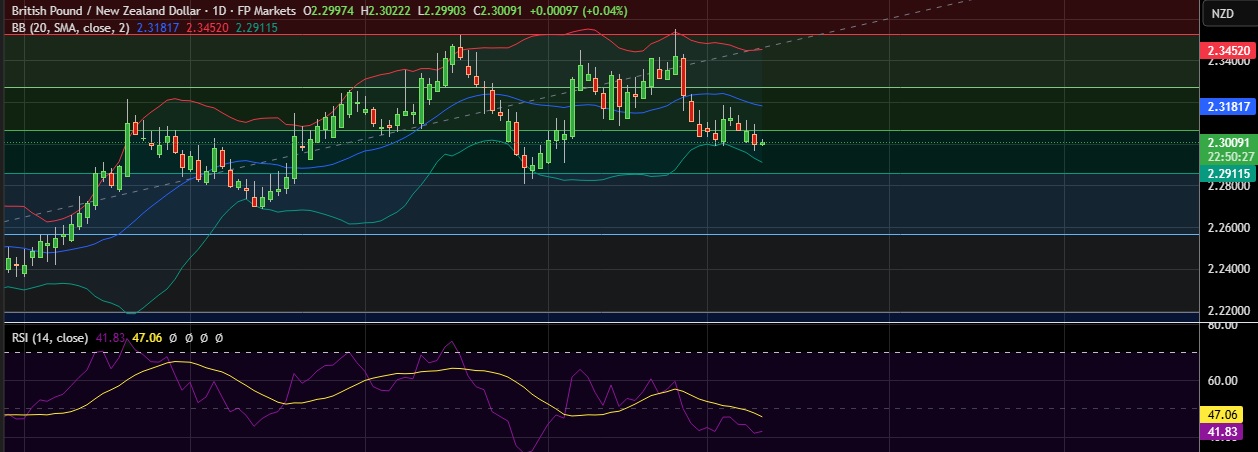Click the blue 2.31817 basis price label
This screenshot has height=452, width=1258.
coord(1228,105)
